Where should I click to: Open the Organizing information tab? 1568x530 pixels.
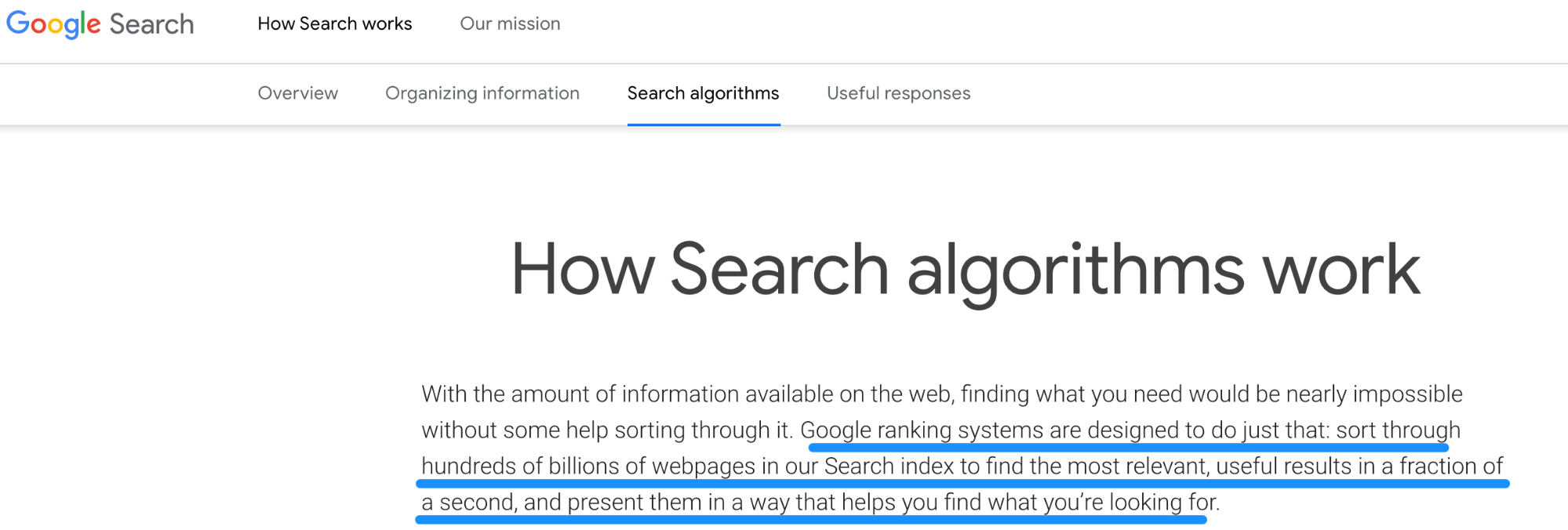(482, 93)
